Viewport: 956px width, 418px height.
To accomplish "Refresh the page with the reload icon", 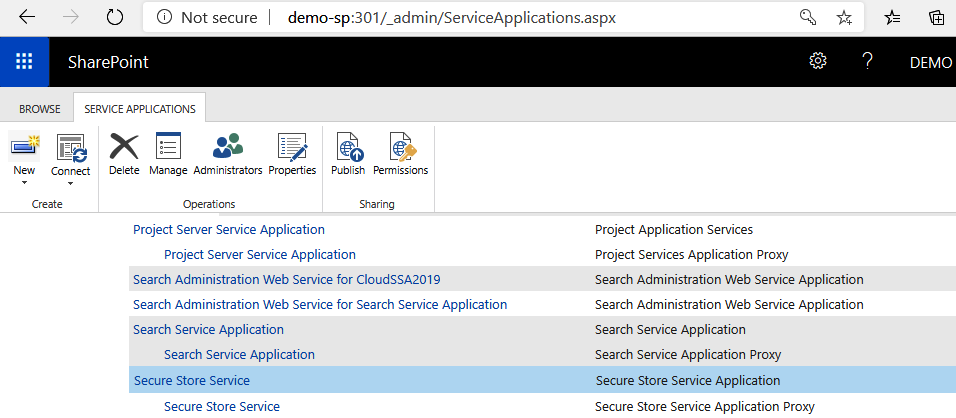I will coord(115,18).
